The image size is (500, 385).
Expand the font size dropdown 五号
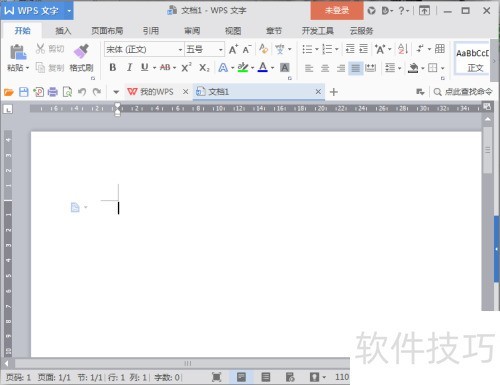click(x=204, y=49)
